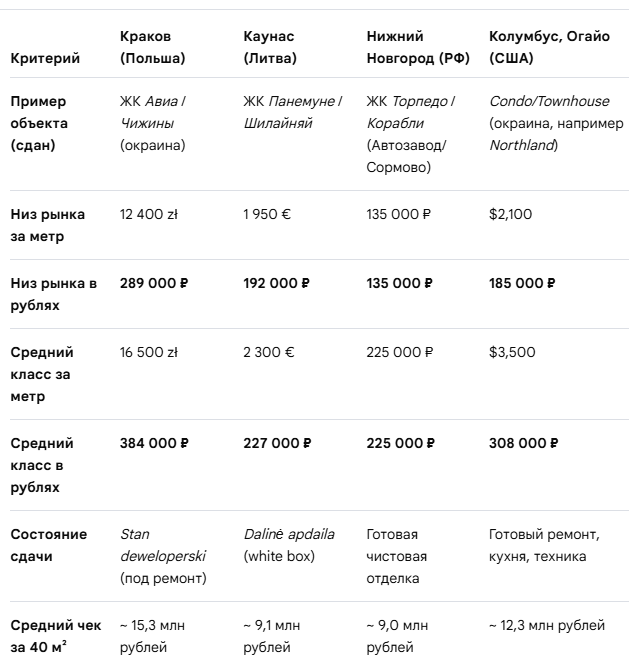Select the bold 384 000 ₽ value
The image size is (629, 667).
point(154,443)
